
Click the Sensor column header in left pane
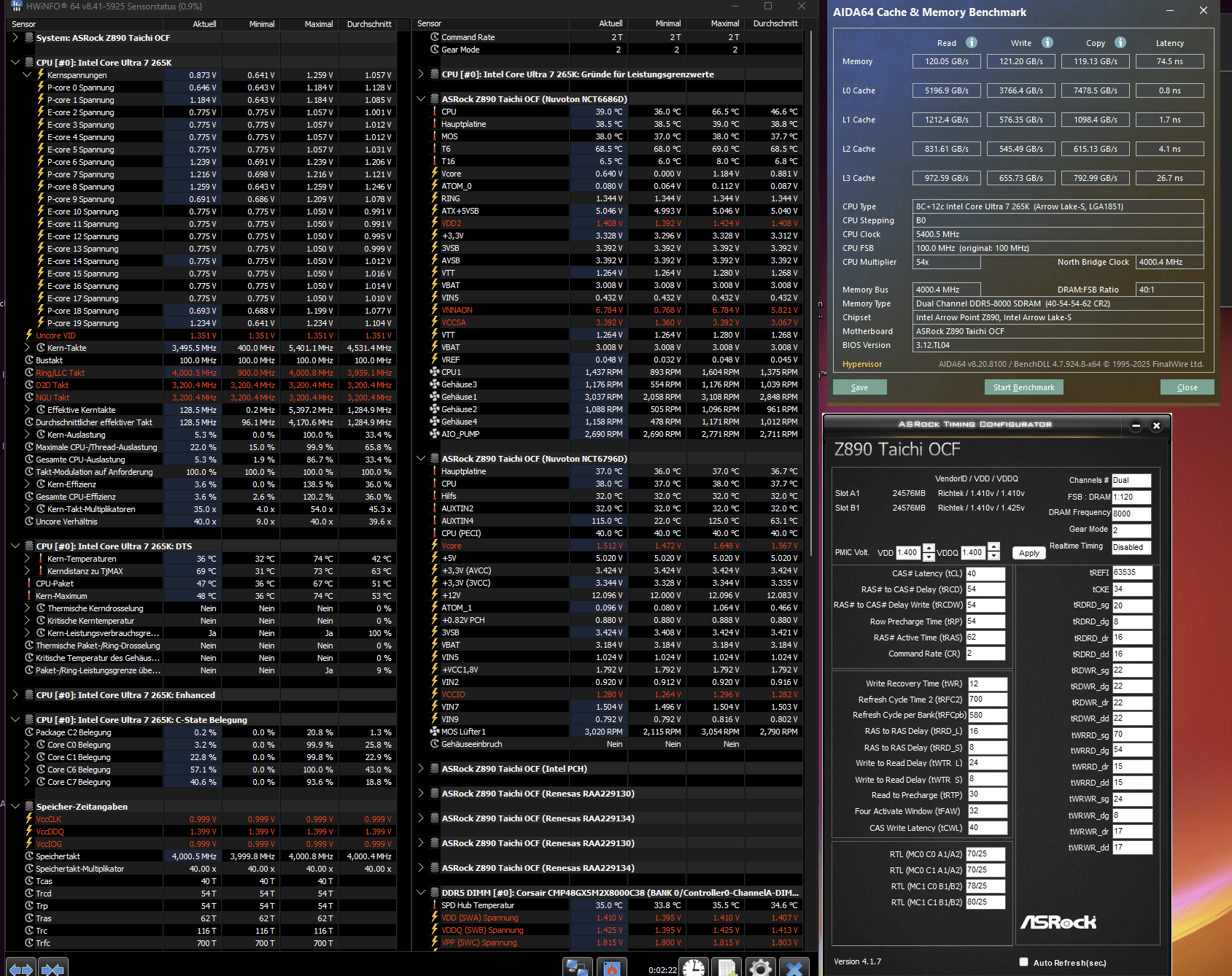click(x=23, y=24)
